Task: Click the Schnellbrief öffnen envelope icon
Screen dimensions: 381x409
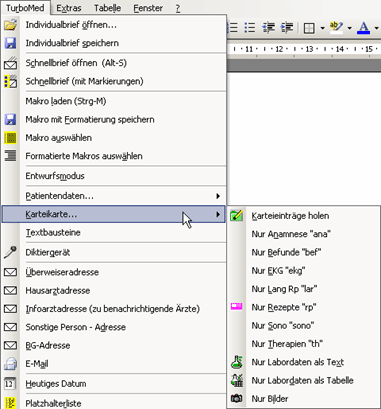Action: pos(11,63)
